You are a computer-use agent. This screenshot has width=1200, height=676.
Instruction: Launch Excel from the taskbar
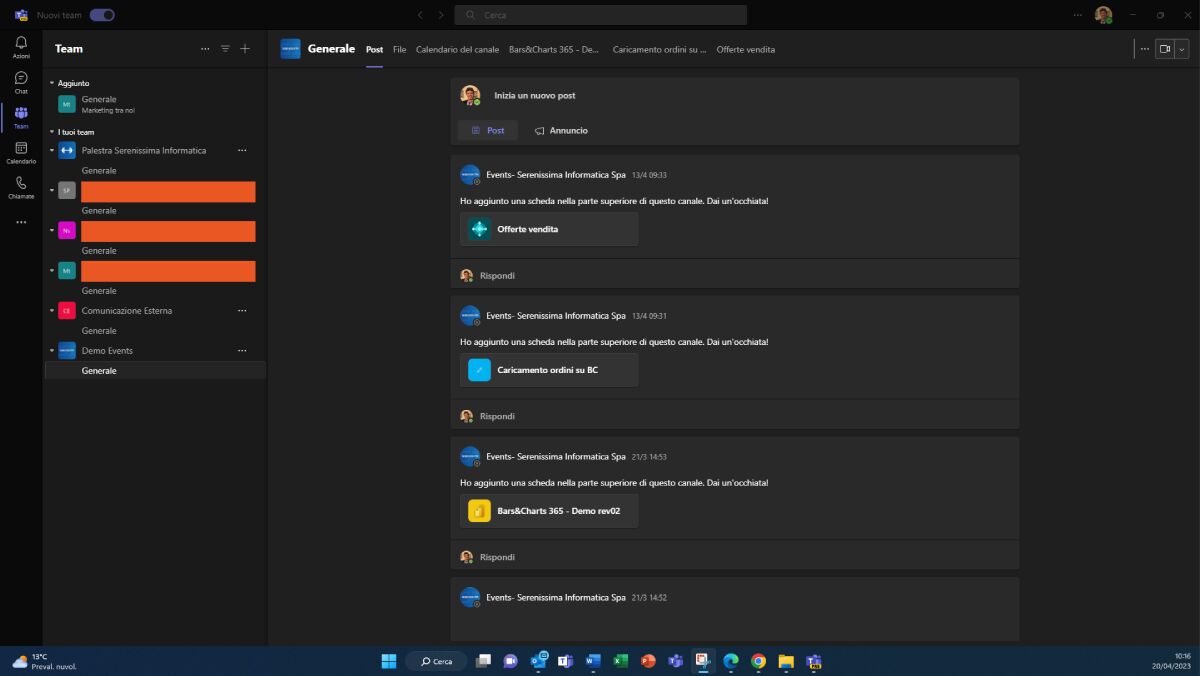[620, 661]
